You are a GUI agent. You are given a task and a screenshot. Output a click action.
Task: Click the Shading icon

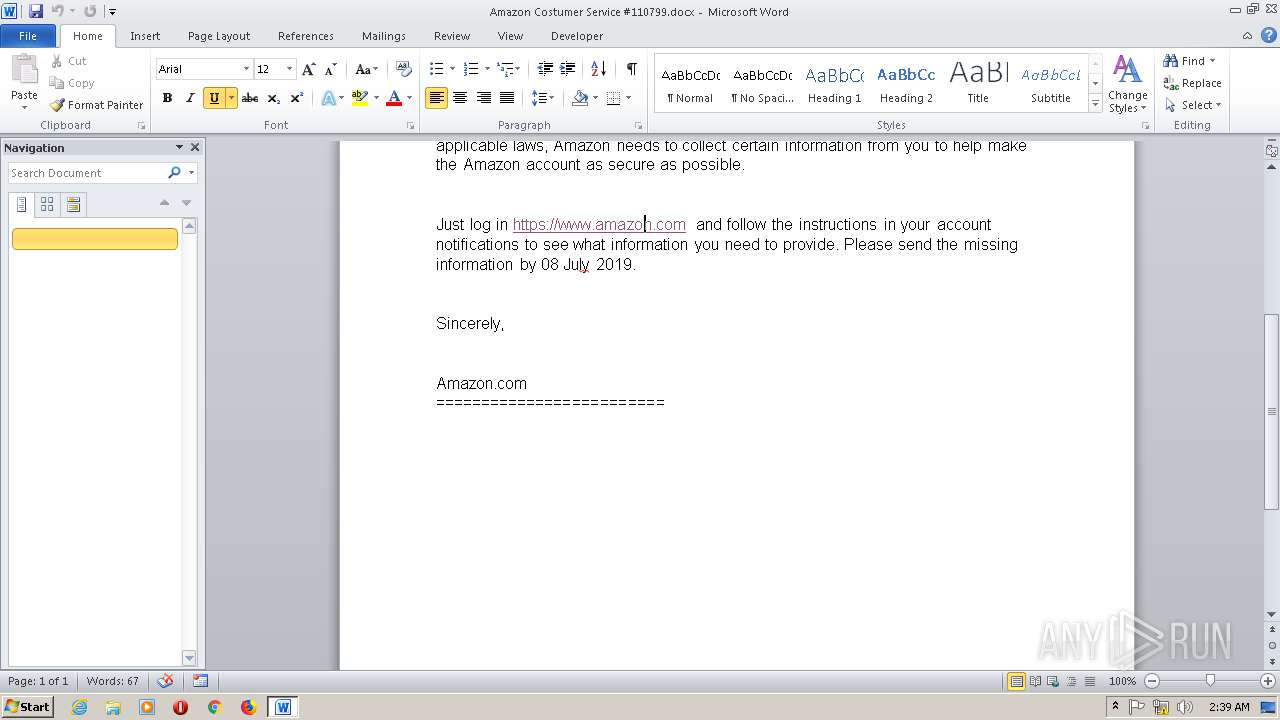point(580,98)
